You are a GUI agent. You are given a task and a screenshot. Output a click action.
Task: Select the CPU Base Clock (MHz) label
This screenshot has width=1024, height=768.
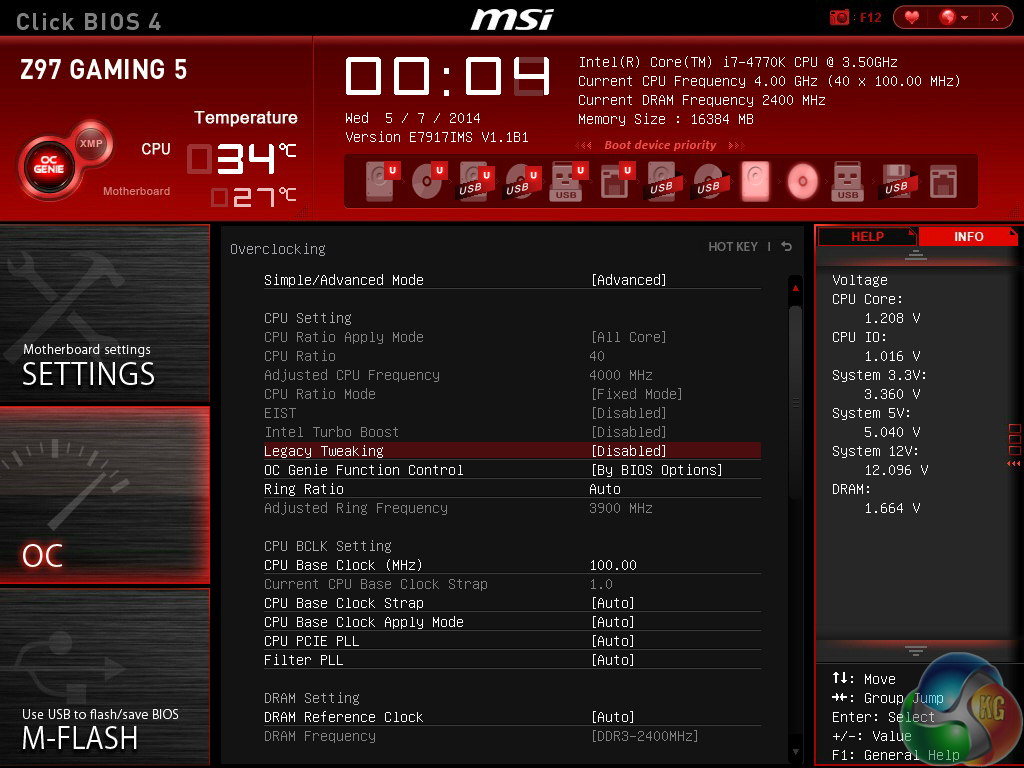(x=344, y=565)
